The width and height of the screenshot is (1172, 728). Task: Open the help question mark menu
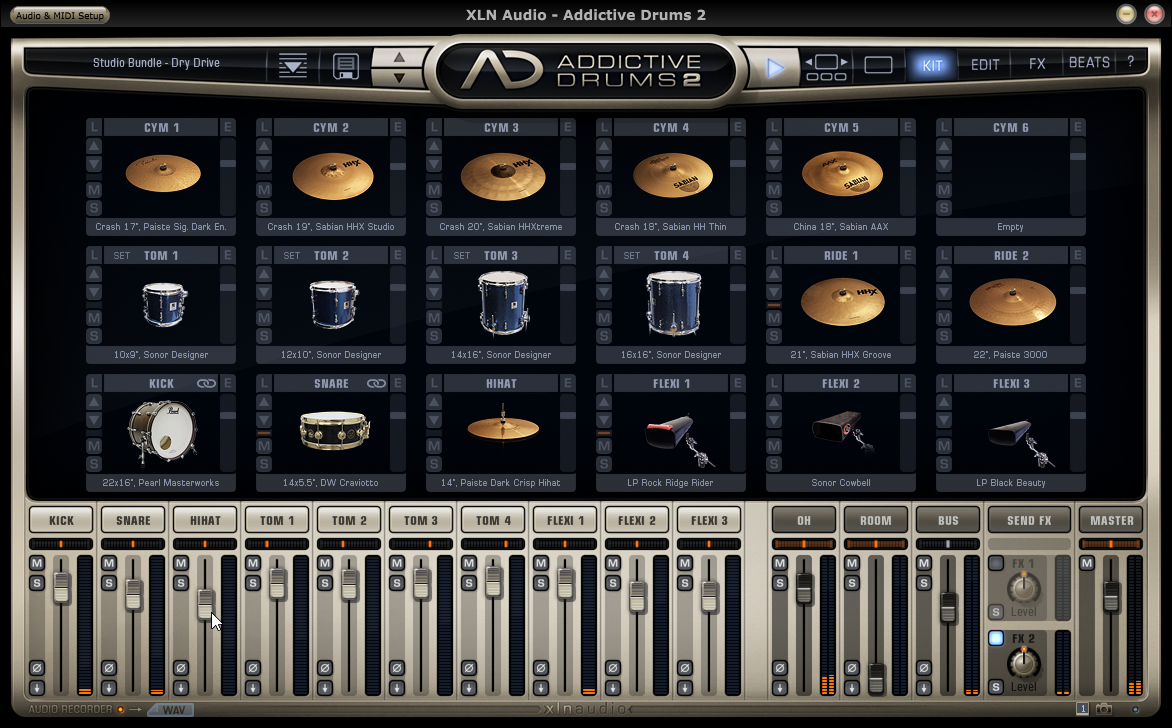(x=1130, y=62)
